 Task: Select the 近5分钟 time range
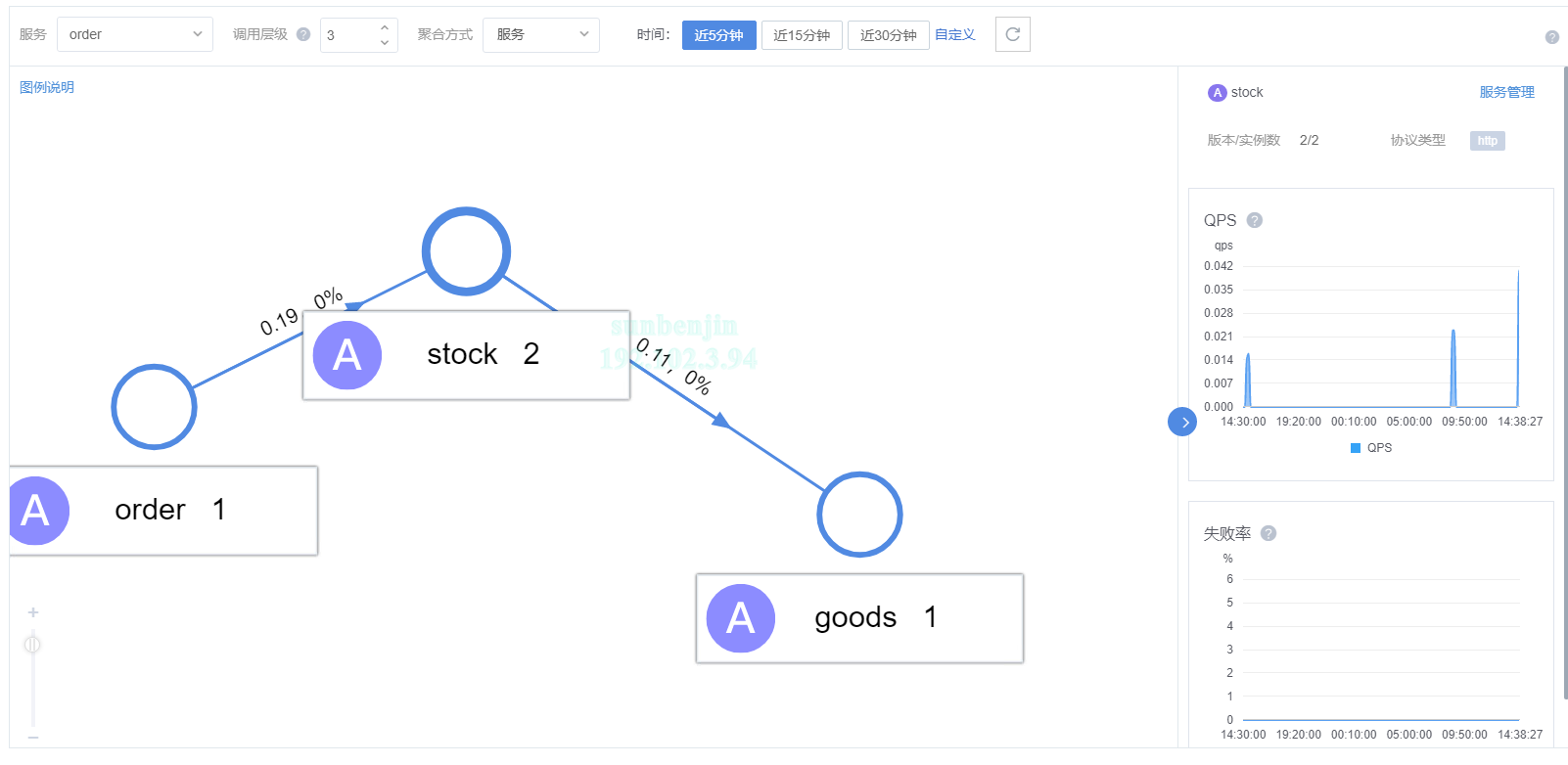(x=718, y=35)
